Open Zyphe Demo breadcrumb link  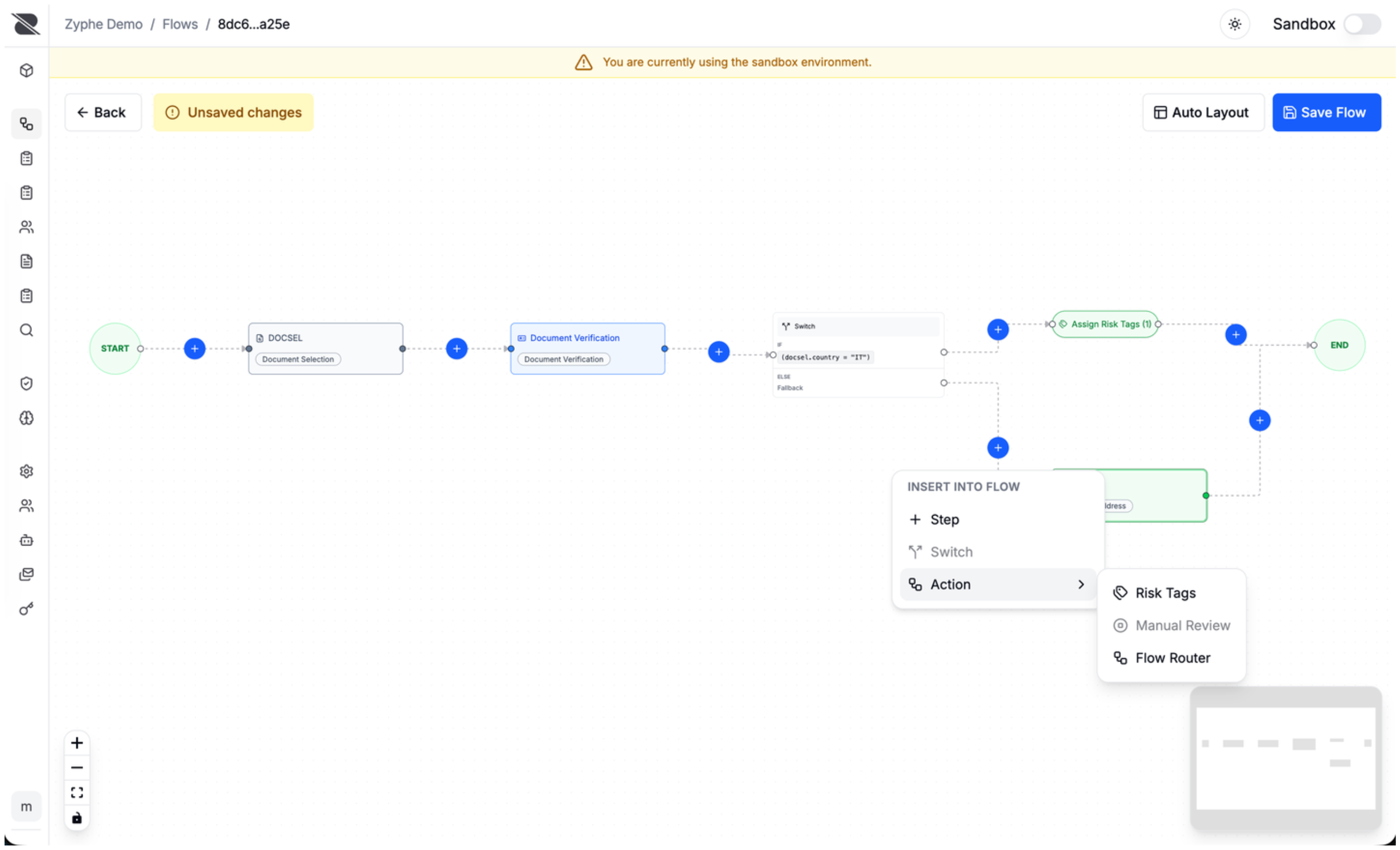tap(104, 24)
